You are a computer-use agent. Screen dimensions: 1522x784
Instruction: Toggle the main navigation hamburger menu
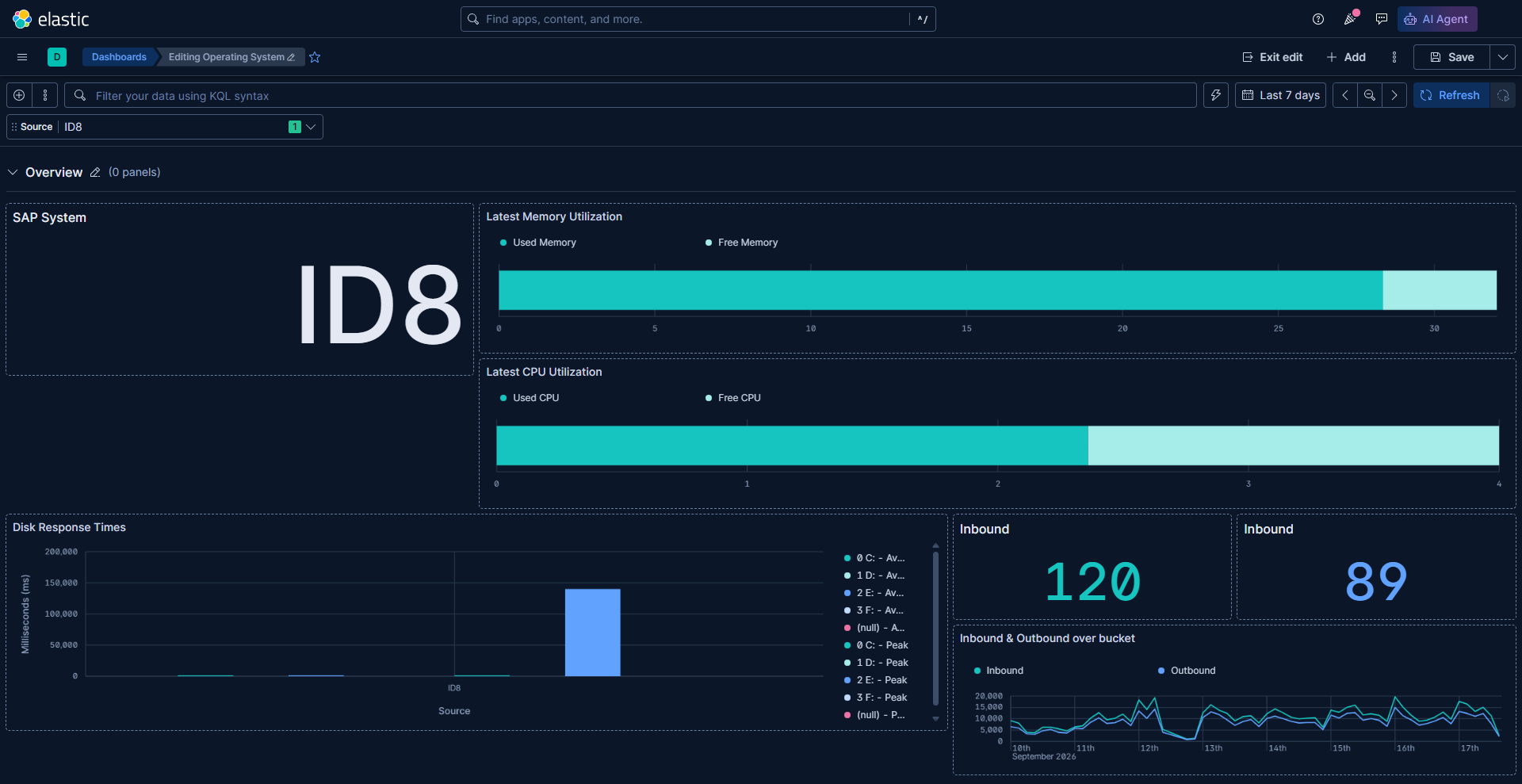click(22, 57)
